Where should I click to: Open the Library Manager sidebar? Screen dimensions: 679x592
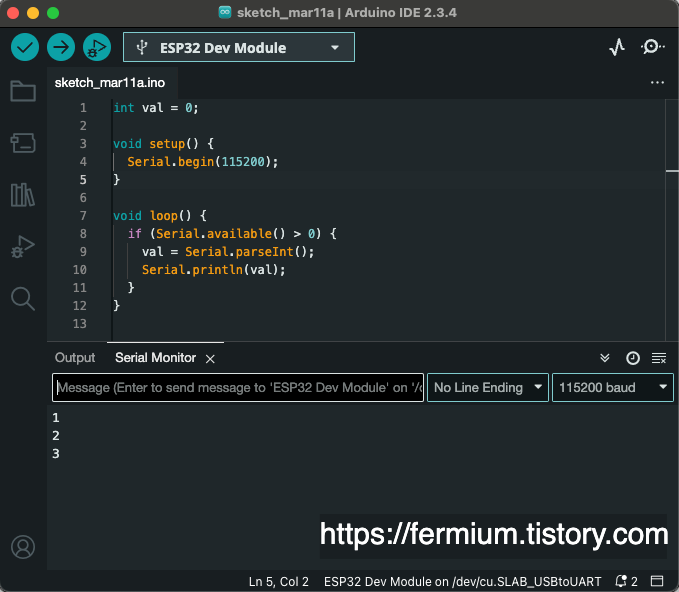pos(23,195)
